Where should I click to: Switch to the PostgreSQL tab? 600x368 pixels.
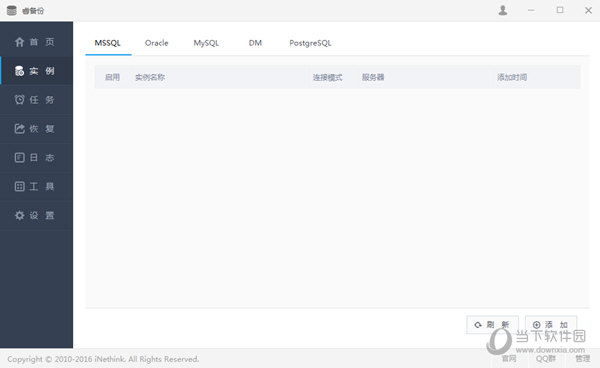pyautogui.click(x=310, y=43)
